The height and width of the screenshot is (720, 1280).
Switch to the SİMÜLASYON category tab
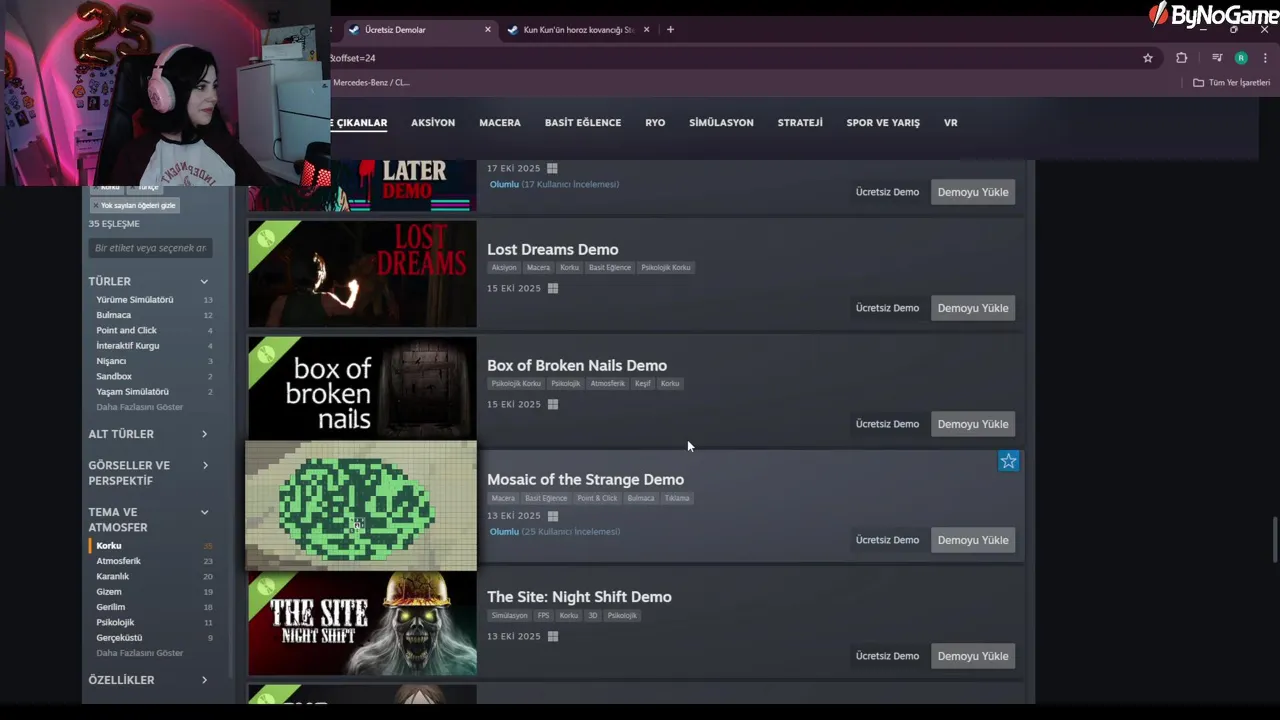click(721, 123)
